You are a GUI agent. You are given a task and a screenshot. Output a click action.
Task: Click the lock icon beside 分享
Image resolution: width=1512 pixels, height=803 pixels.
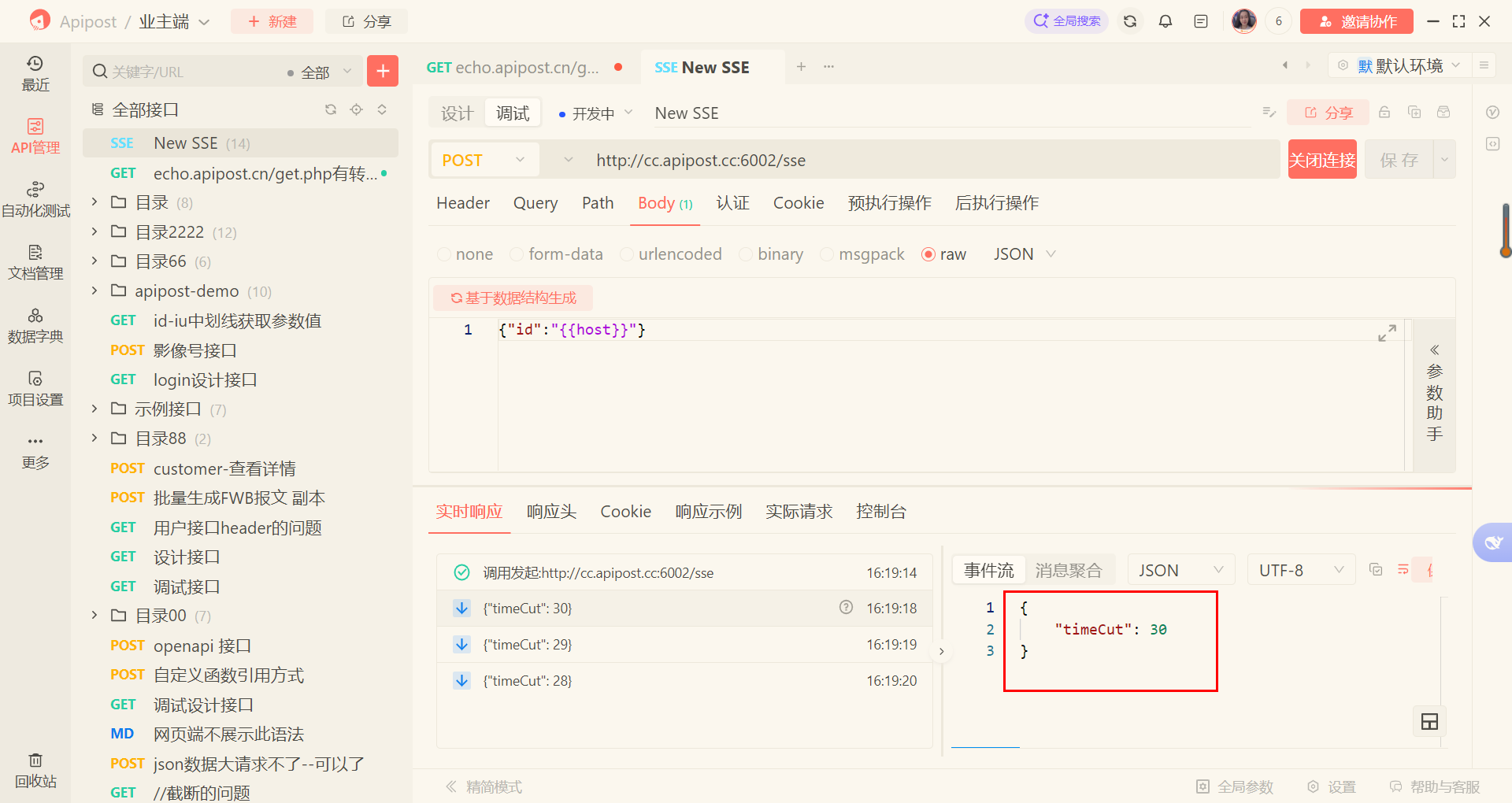1384,113
